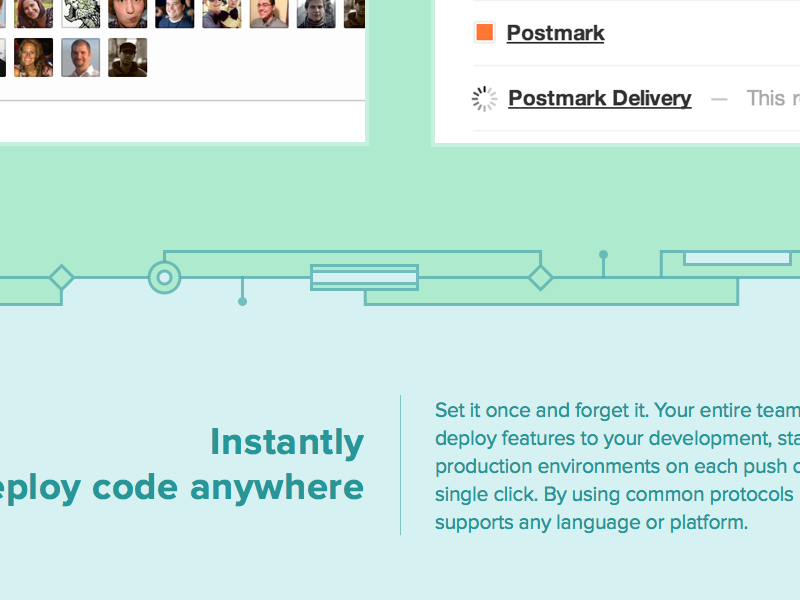Open the bald man in white shirt avatar

click(x=80, y=57)
